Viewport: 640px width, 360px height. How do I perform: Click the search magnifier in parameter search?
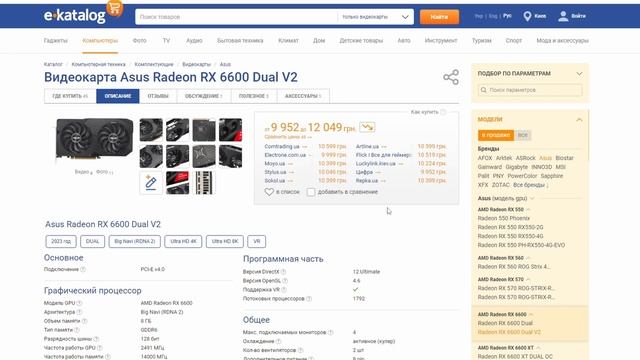pyautogui.click(x=484, y=90)
